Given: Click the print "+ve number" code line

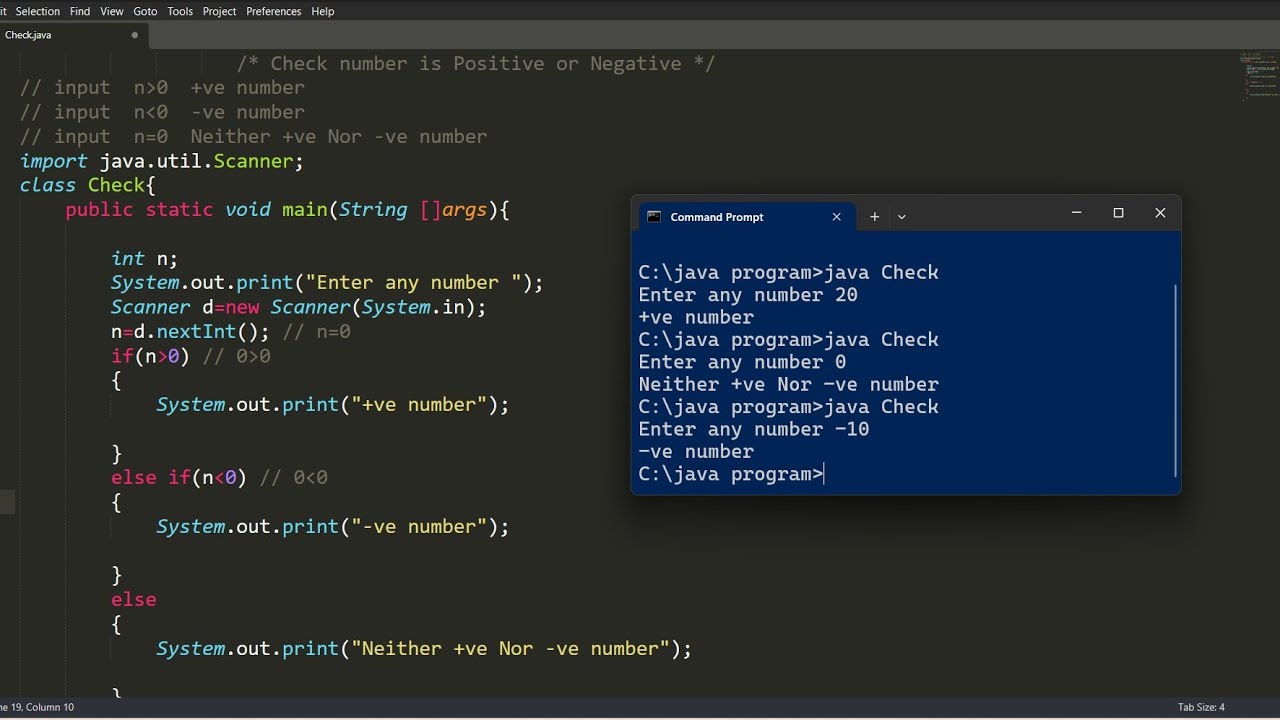Looking at the screenshot, I should point(332,405).
